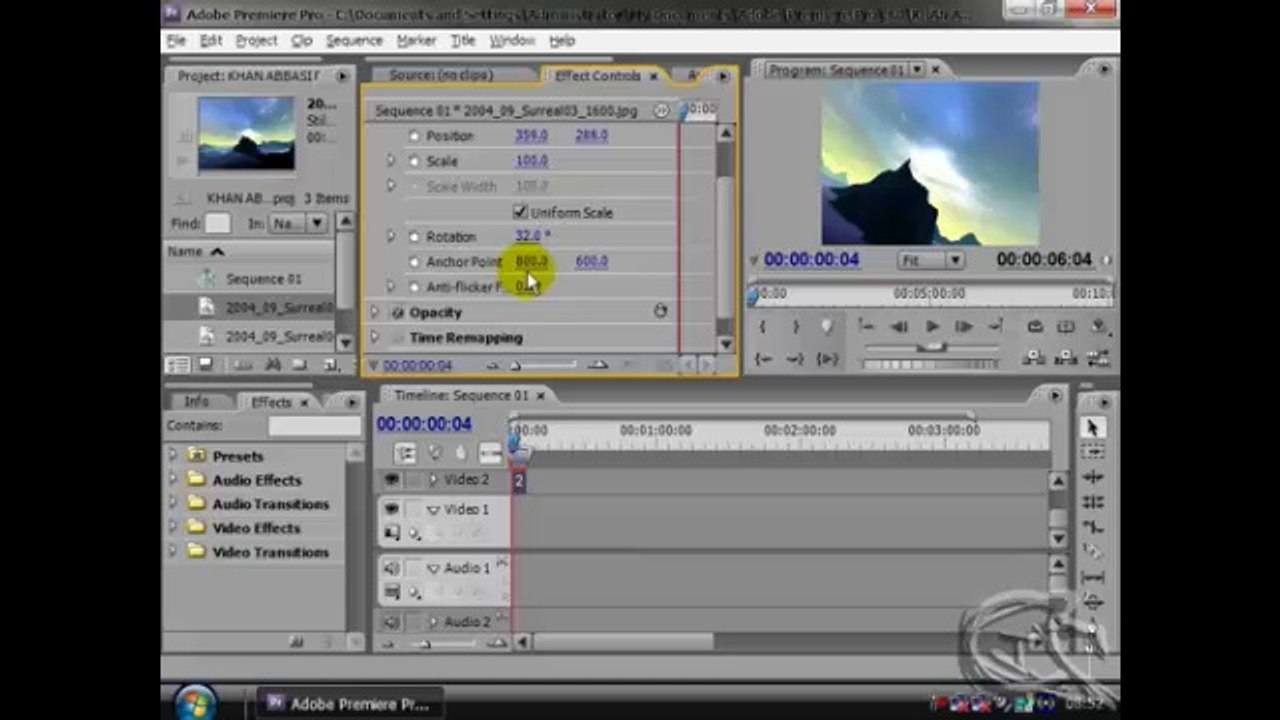
Task: Uncheck the Uniform Scale checkbox
Action: point(520,212)
